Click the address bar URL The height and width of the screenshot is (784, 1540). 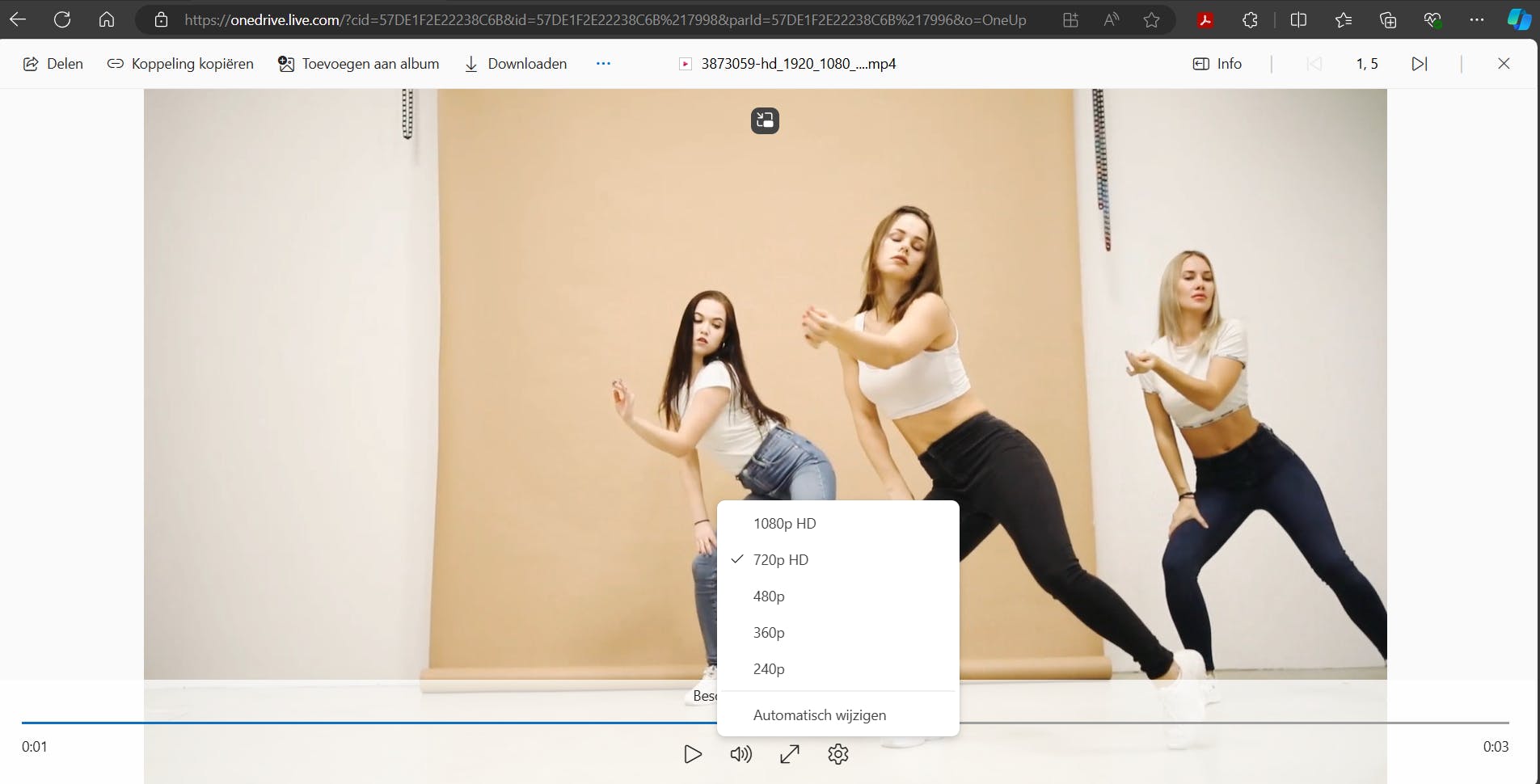tap(605, 20)
